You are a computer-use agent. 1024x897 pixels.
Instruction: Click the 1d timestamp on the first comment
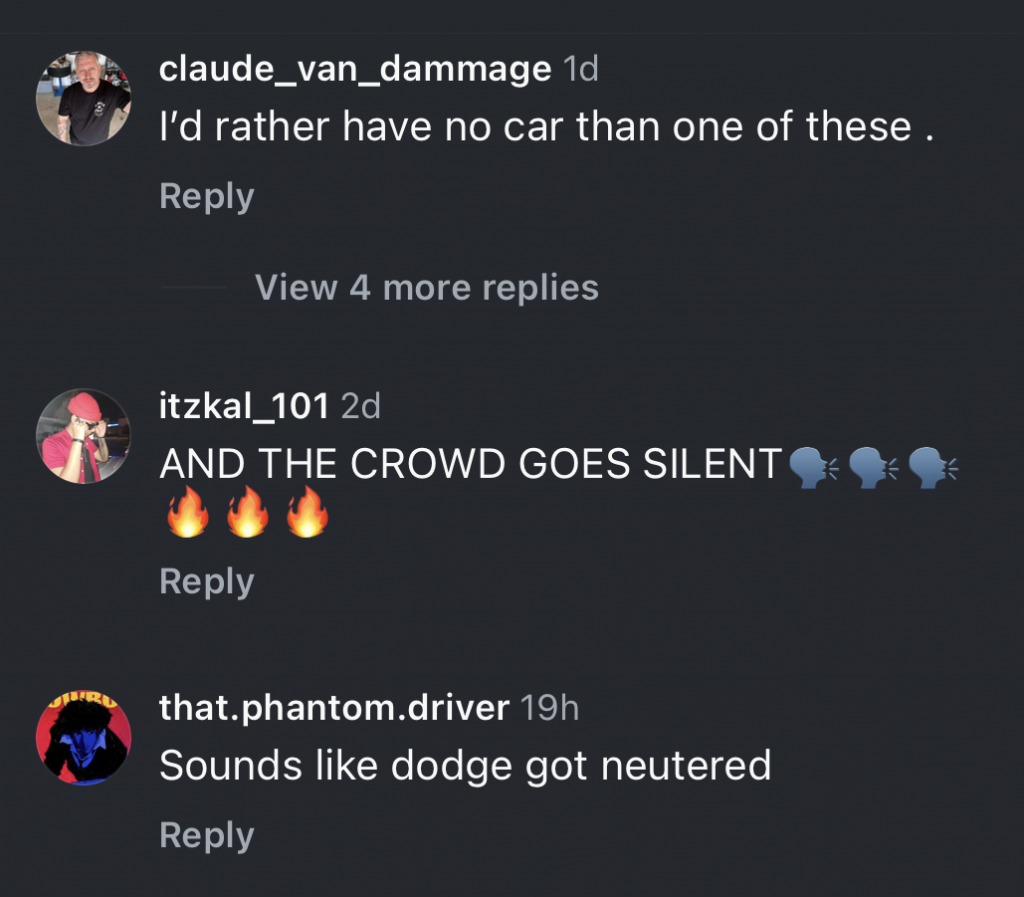581,69
